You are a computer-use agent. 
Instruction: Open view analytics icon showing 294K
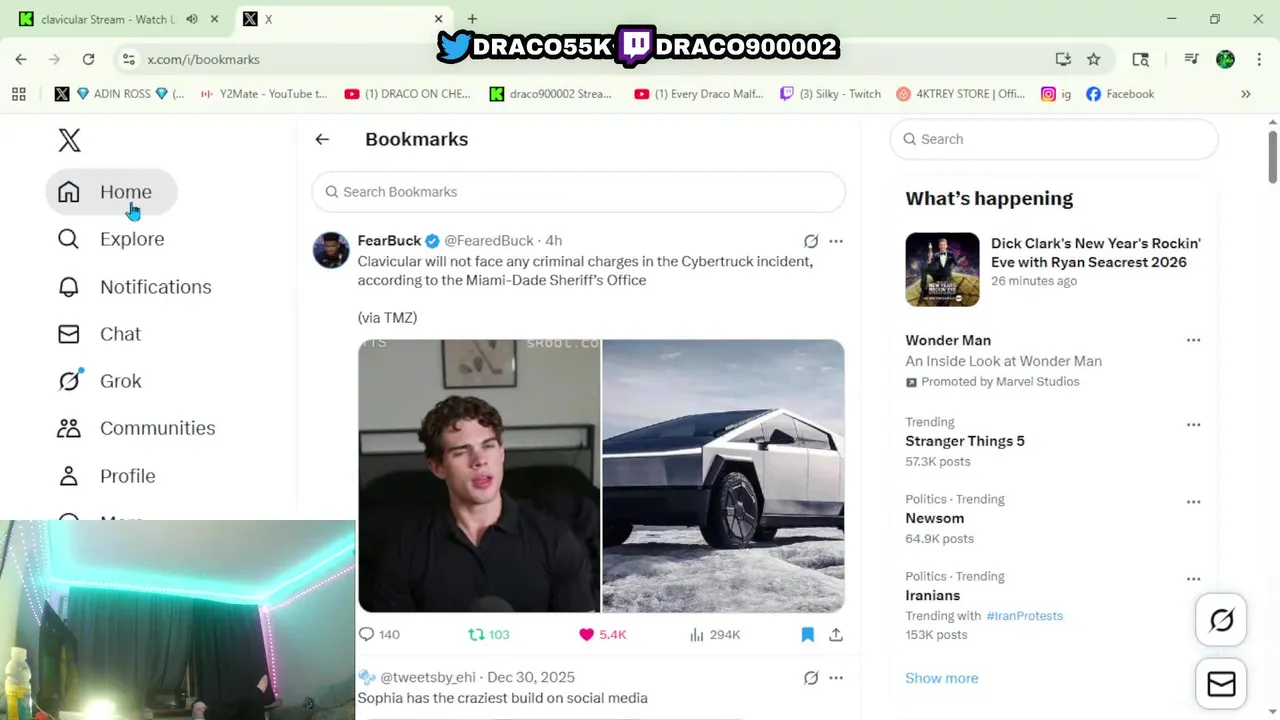(x=698, y=635)
